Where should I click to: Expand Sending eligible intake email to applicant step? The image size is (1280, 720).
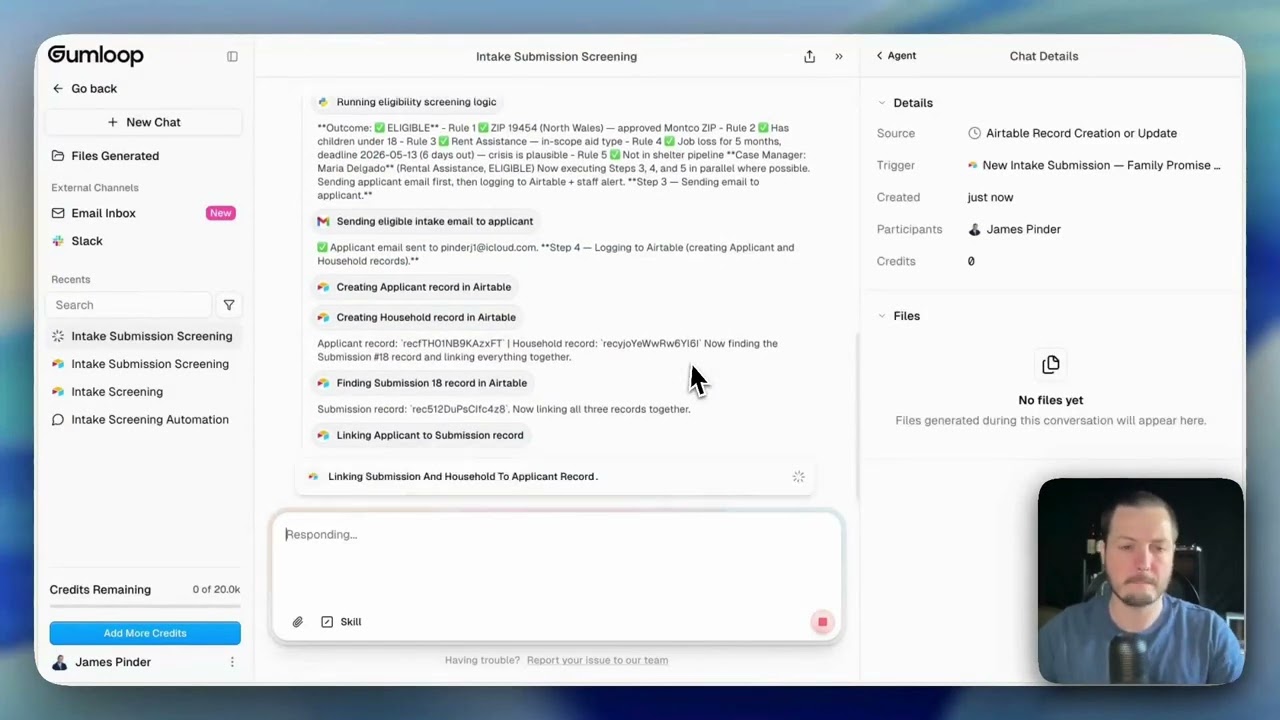coord(425,221)
